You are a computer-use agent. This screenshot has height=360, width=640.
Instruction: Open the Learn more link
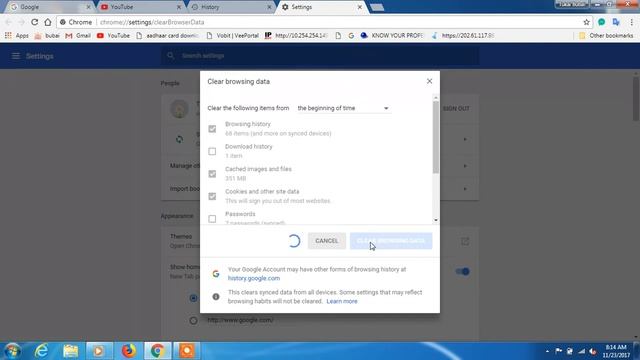(342, 301)
